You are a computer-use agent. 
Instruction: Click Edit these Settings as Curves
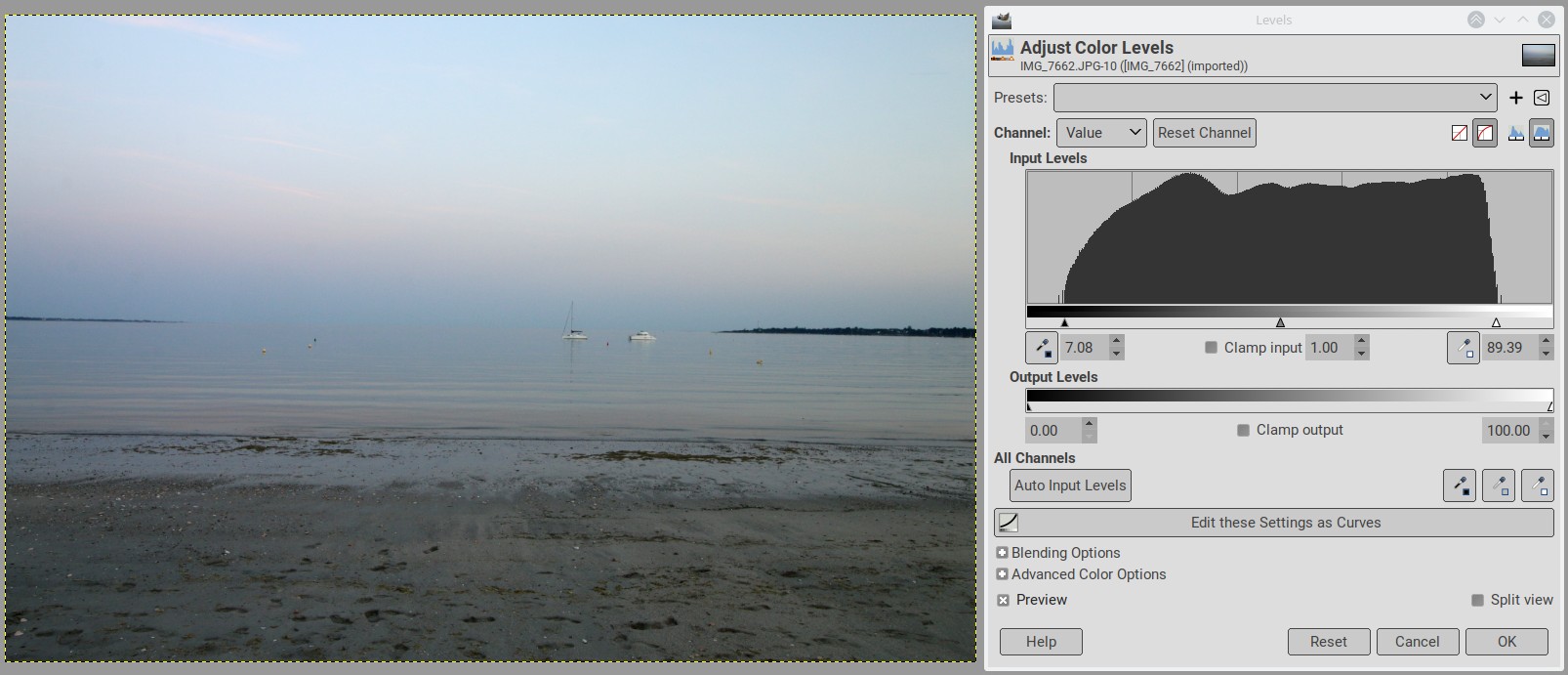pyautogui.click(x=1274, y=523)
